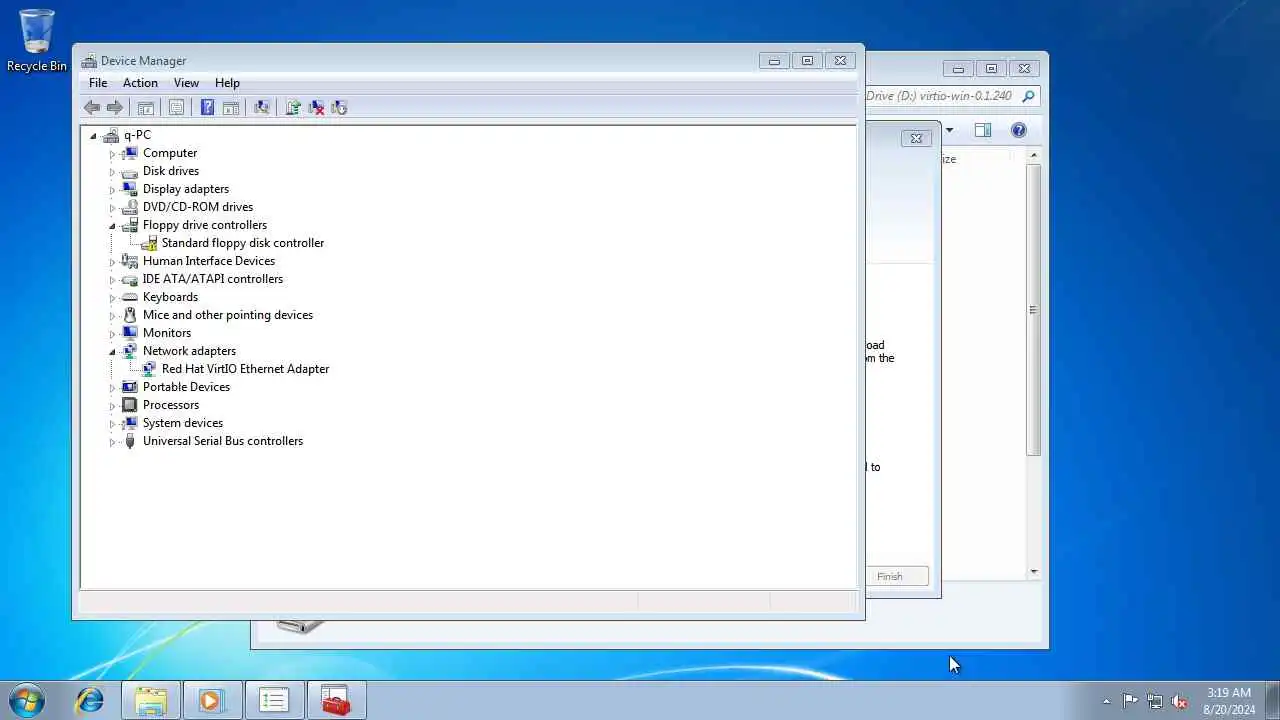The height and width of the screenshot is (720, 1280).
Task: Click the Finish button in the wizard
Action: (896, 576)
